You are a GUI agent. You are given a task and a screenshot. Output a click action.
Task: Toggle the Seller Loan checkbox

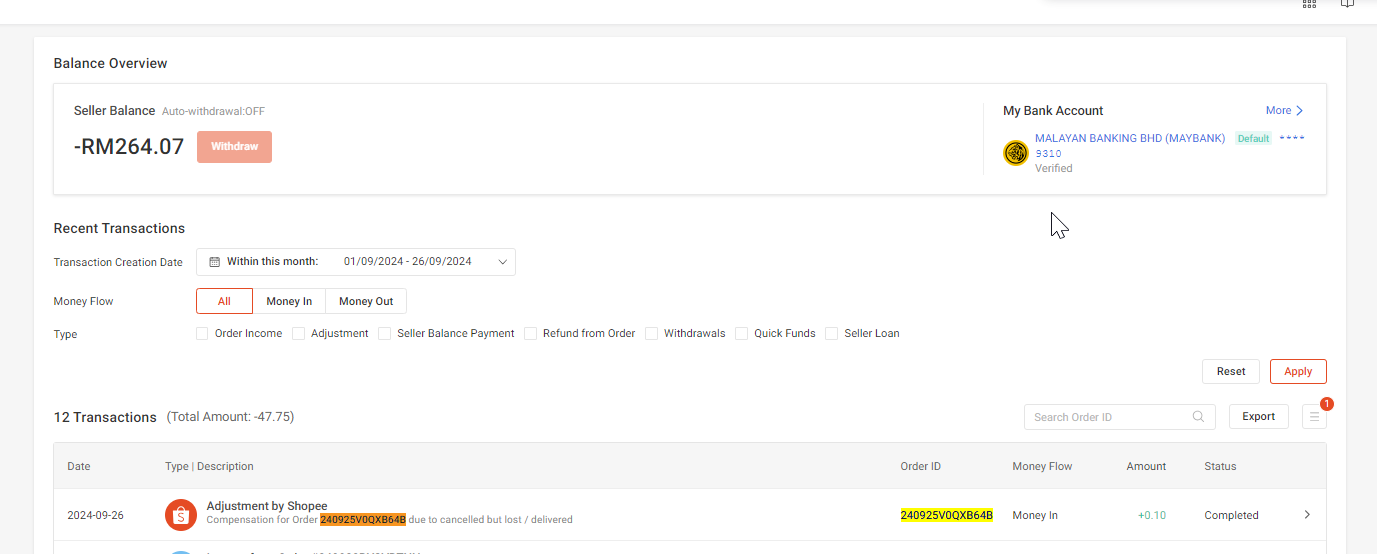point(832,334)
